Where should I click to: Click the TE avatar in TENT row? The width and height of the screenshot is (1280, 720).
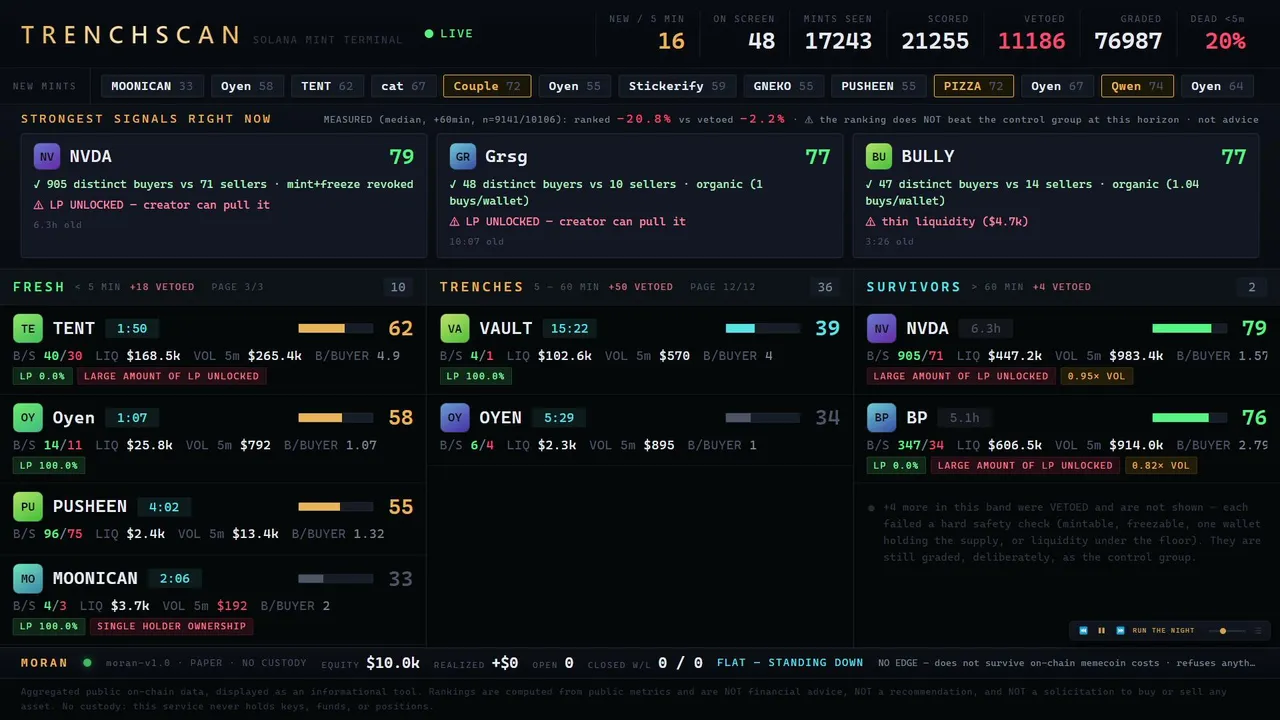[x=28, y=328]
